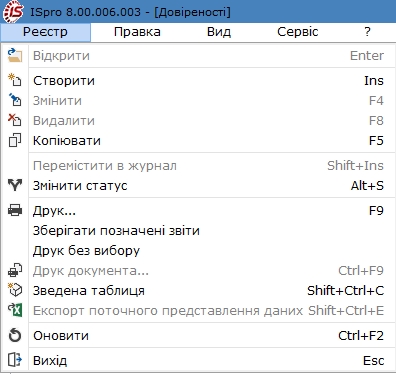
Task: Click the edit pencil icon beside Змінити
Action: pyautogui.click(x=15, y=100)
